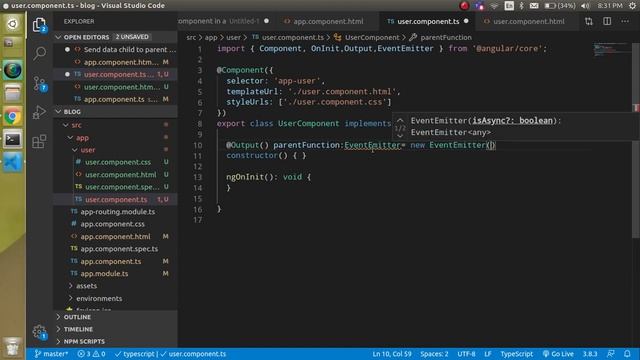640x360 pixels.
Task: Open notifications bell in status bar
Action: tap(627, 354)
